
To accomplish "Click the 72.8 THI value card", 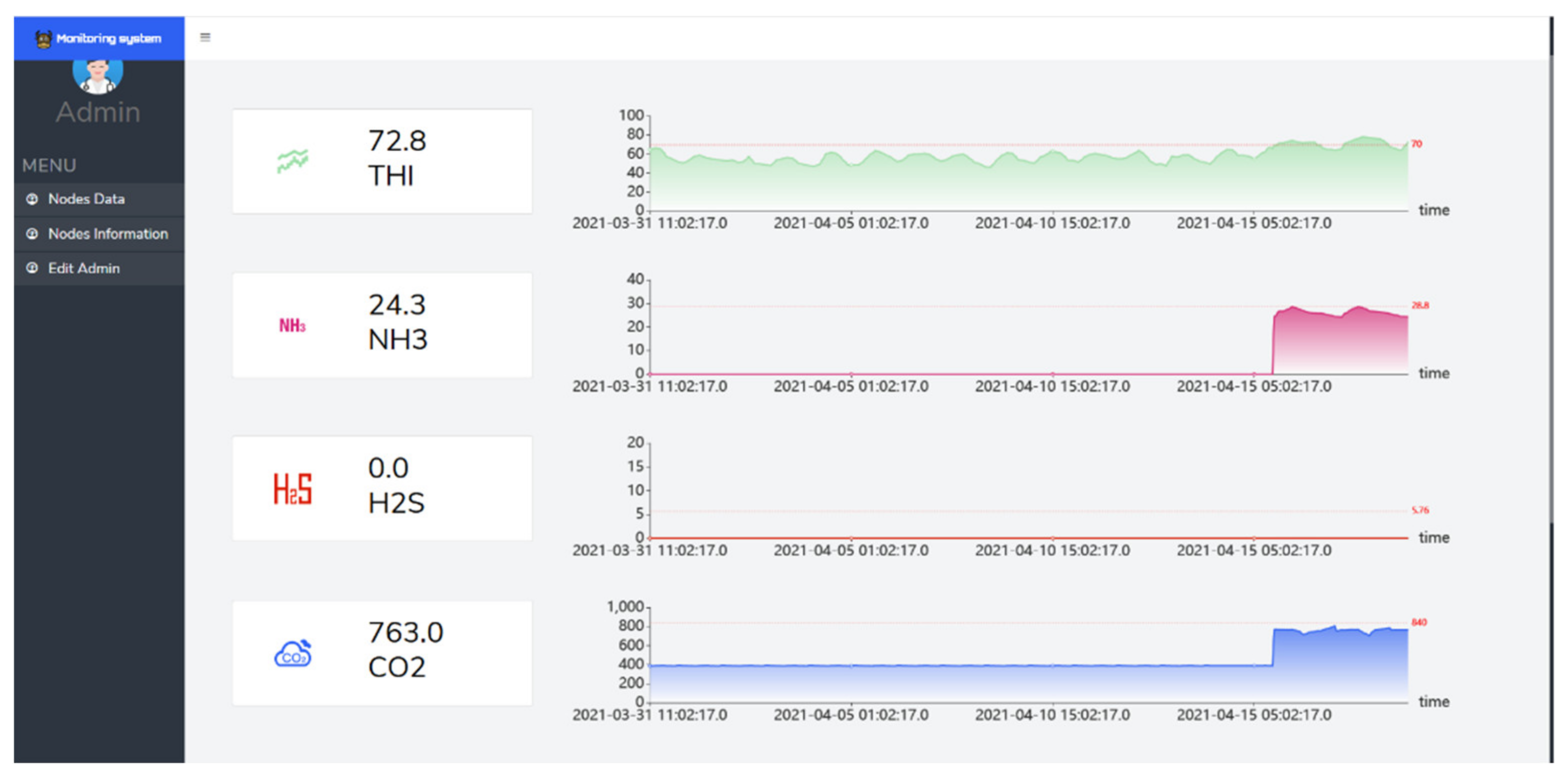I will [382, 161].
